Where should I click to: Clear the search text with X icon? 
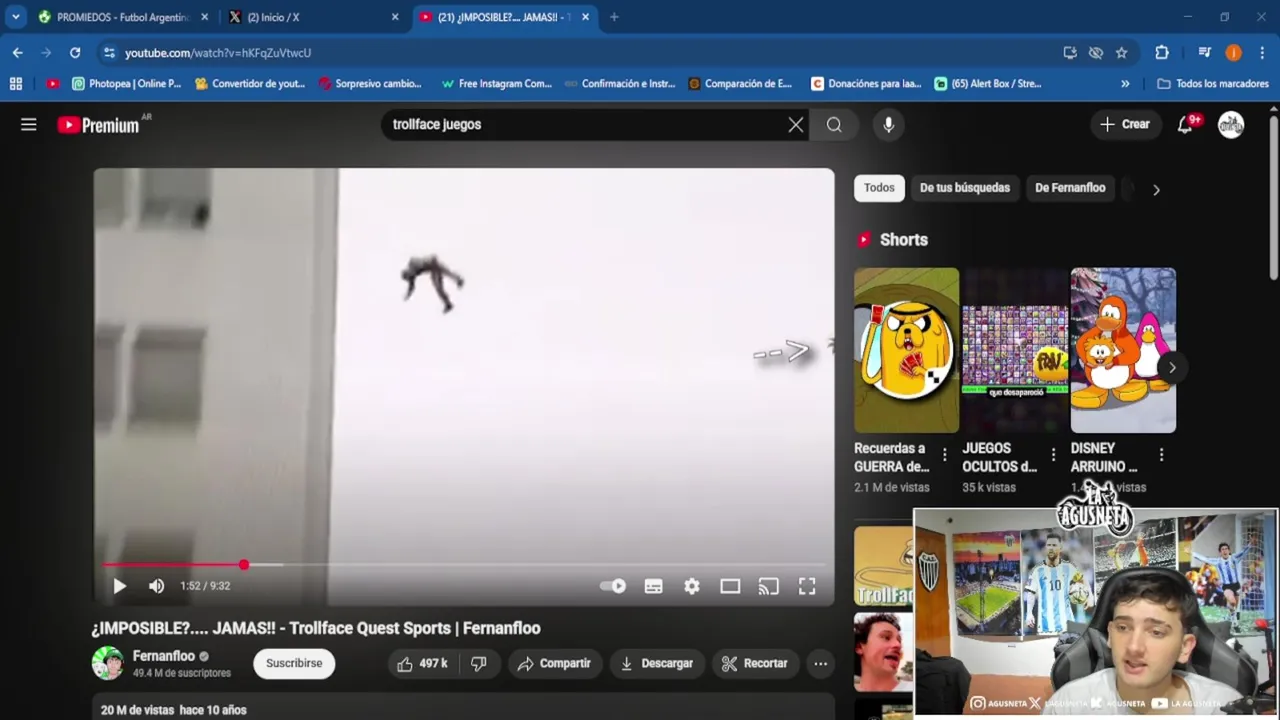tap(795, 124)
